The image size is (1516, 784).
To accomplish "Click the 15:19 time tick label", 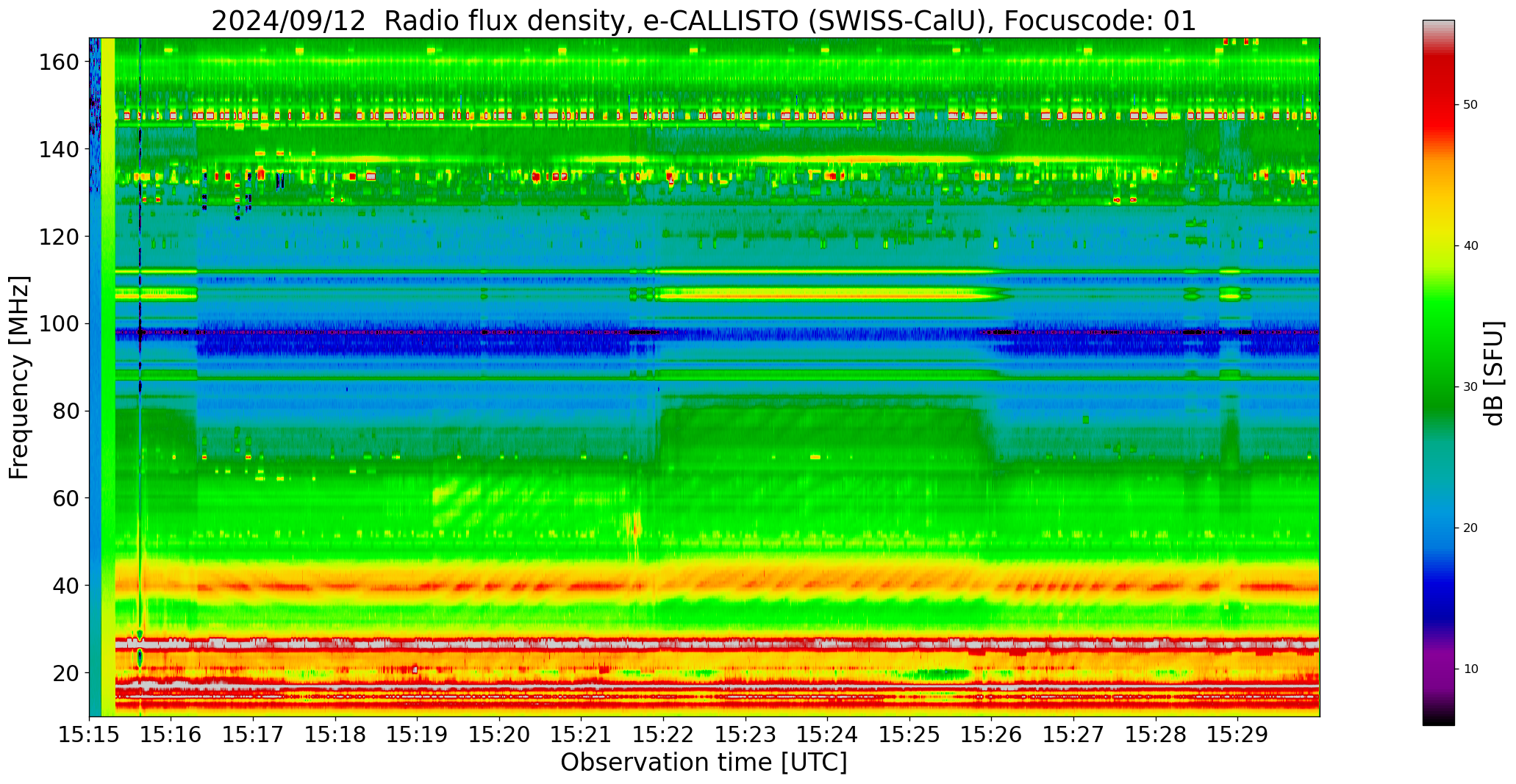I will tap(417, 733).
